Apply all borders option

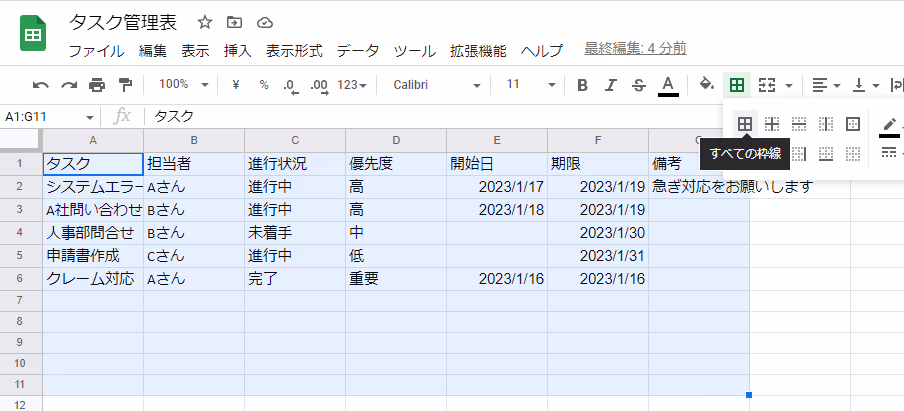pyautogui.click(x=745, y=123)
